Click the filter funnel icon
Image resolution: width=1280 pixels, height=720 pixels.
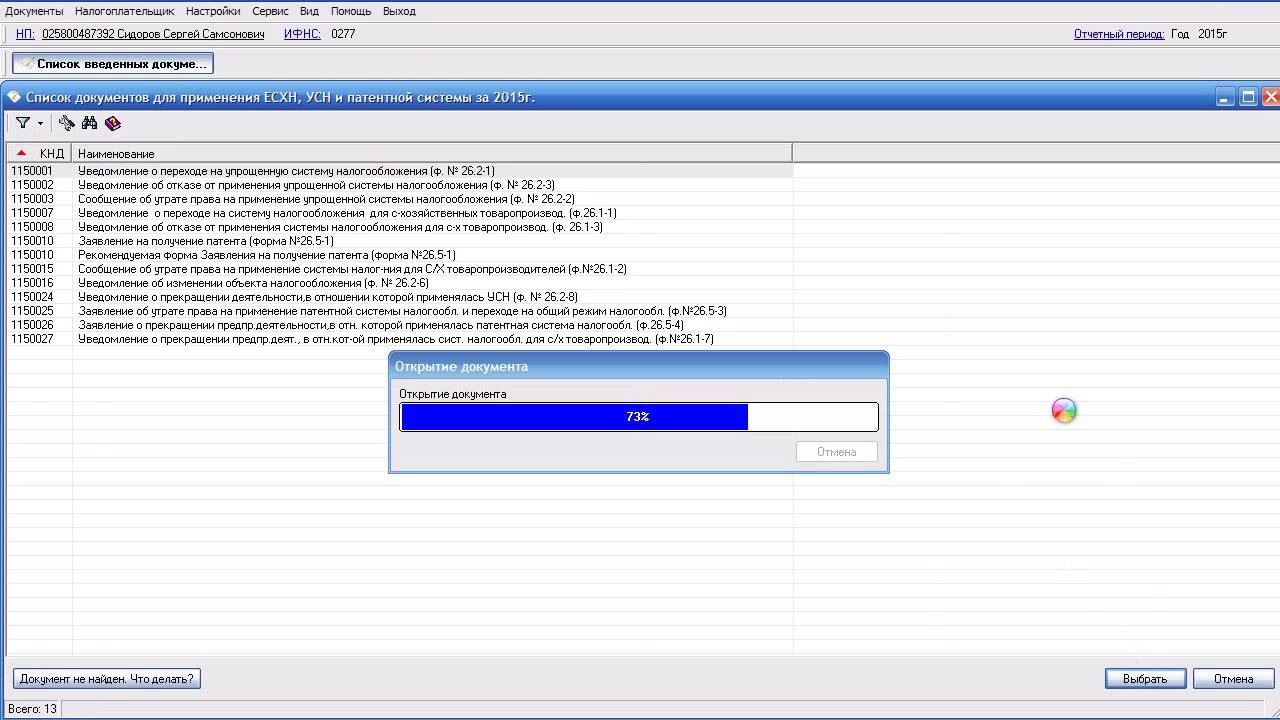click(x=22, y=123)
